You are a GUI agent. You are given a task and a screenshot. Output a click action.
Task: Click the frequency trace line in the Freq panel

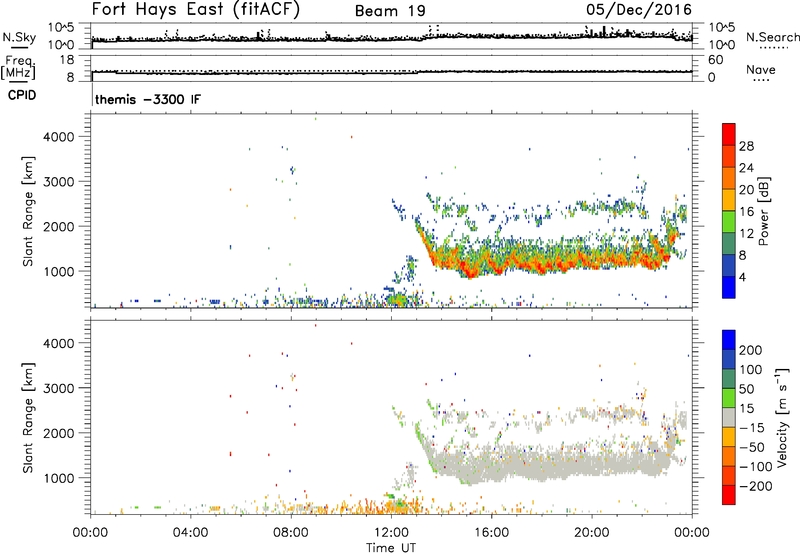(x=391, y=72)
